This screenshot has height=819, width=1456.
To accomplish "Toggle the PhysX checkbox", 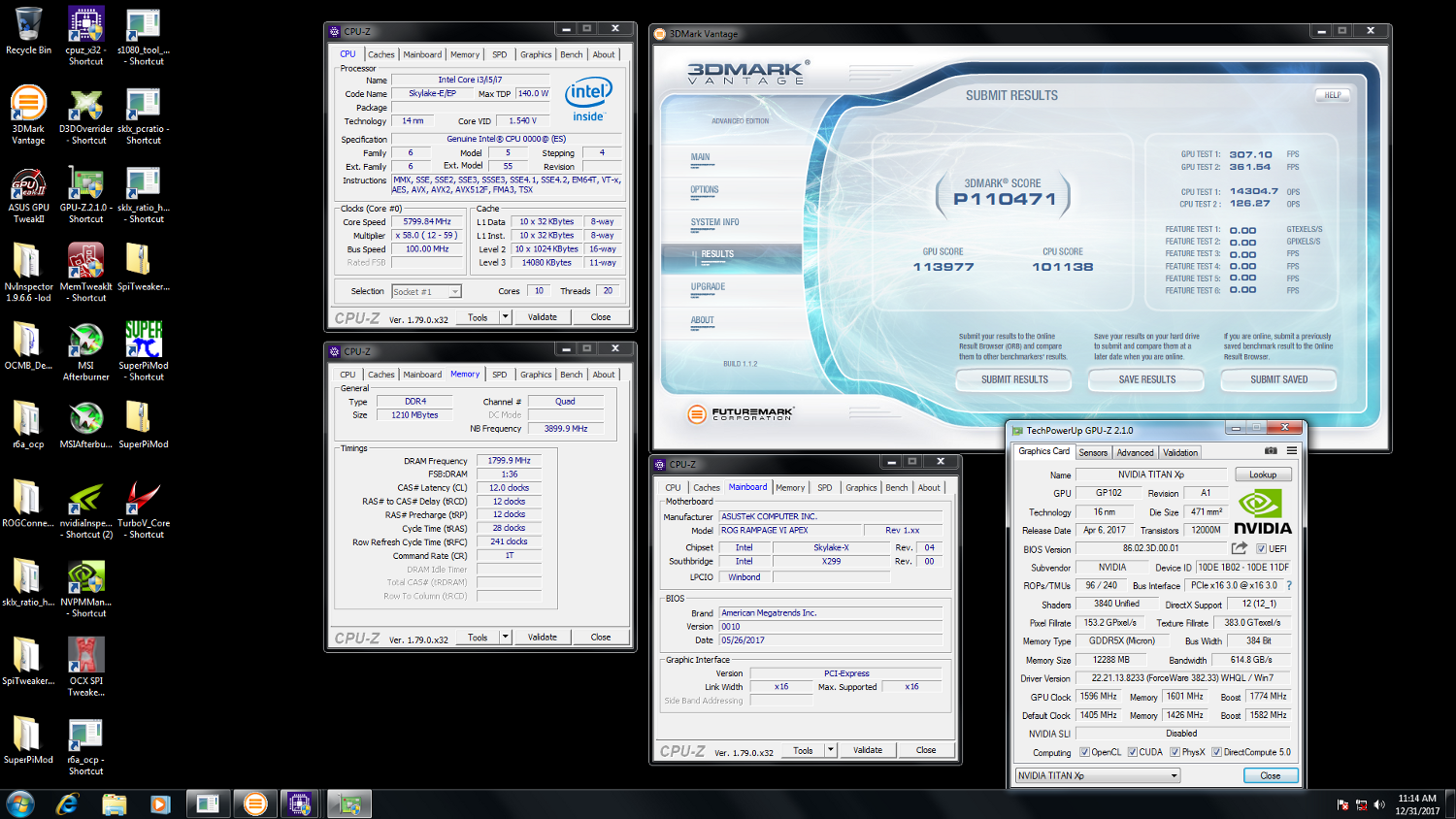I will pos(1175,752).
